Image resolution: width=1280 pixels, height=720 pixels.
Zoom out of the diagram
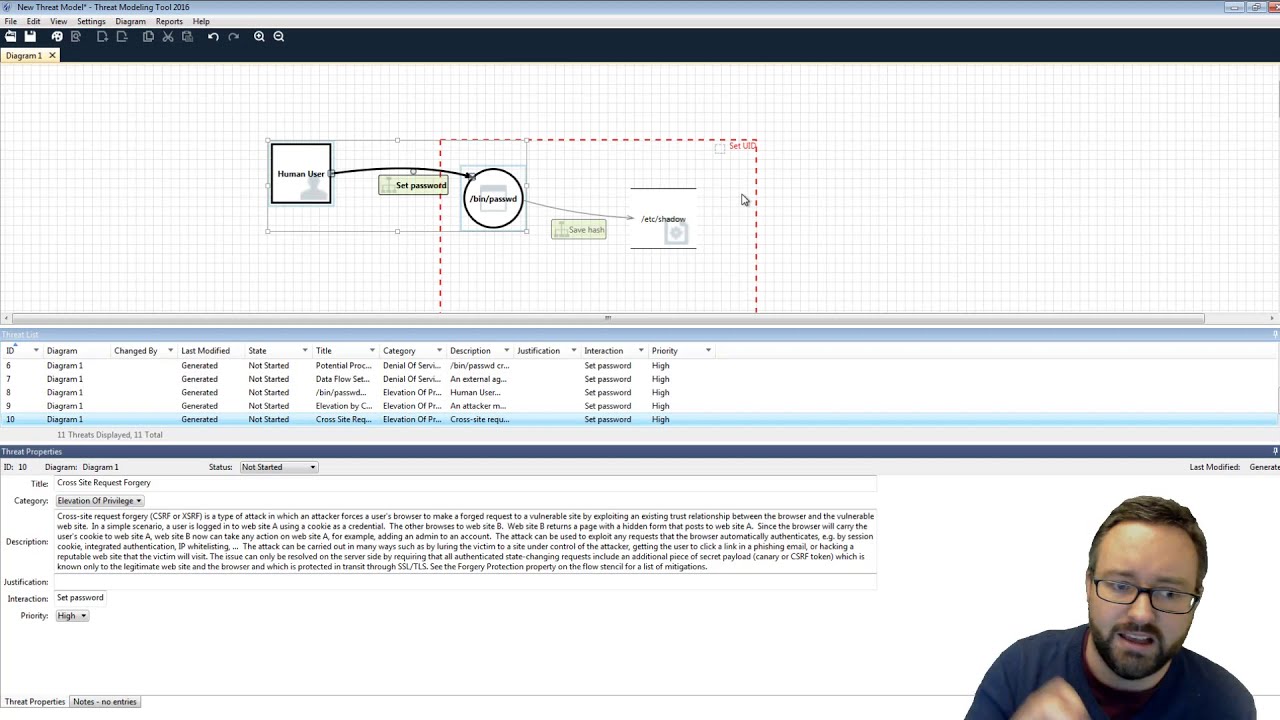[x=279, y=36]
